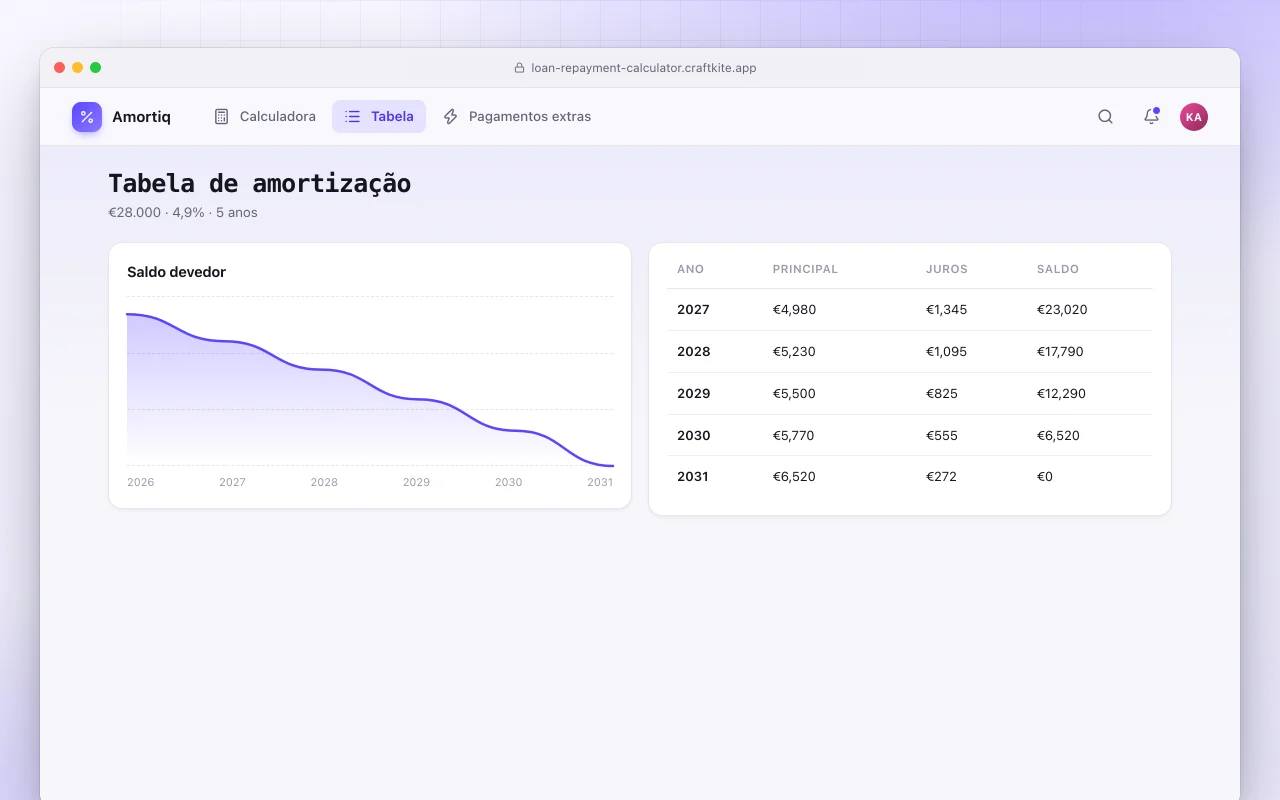Click juros value €555
Viewport: 1280px width, 800px height.
coord(942,436)
